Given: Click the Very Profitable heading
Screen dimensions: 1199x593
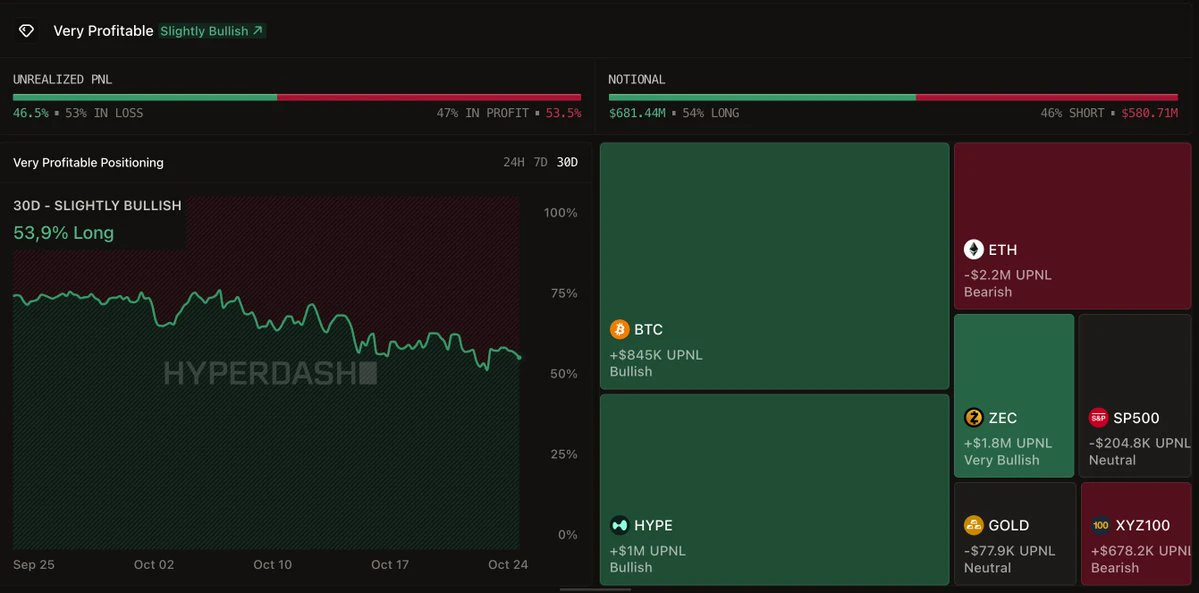Looking at the screenshot, I should coord(103,31).
